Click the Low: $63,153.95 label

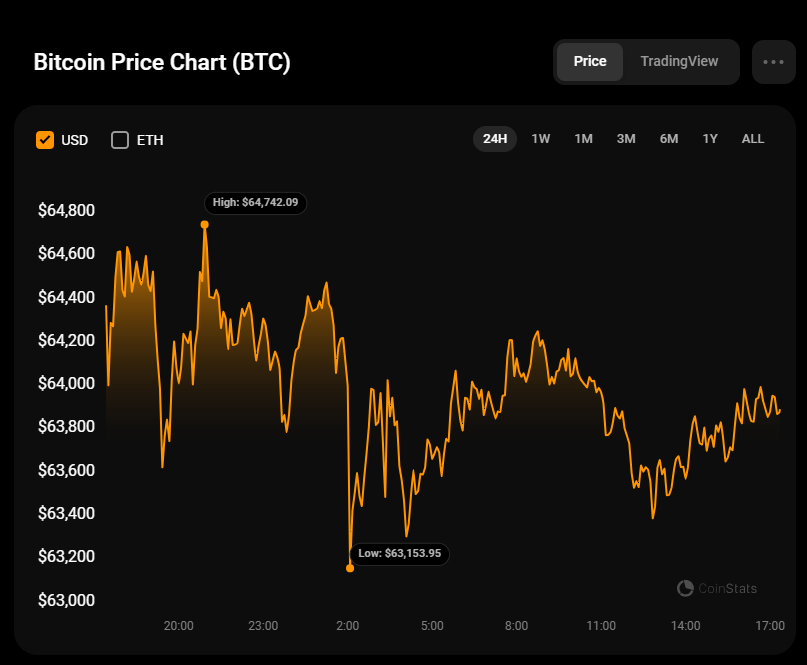tap(400, 553)
